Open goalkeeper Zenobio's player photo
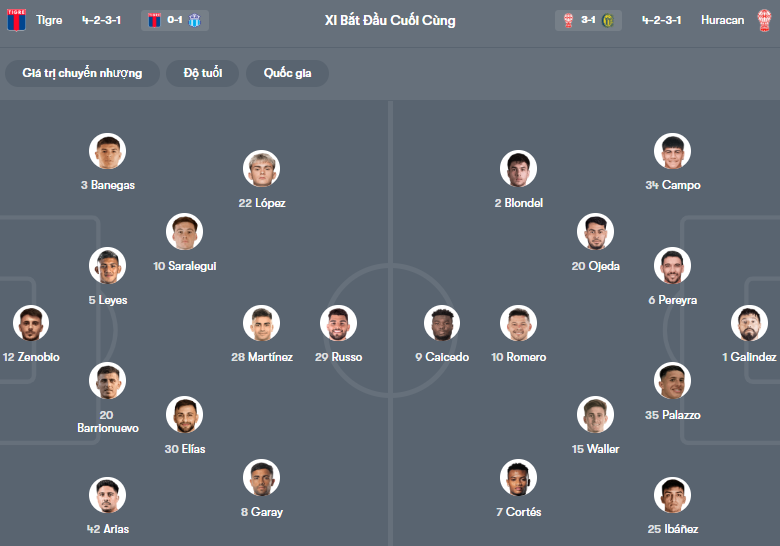Image resolution: width=780 pixels, height=546 pixels. (x=31, y=324)
